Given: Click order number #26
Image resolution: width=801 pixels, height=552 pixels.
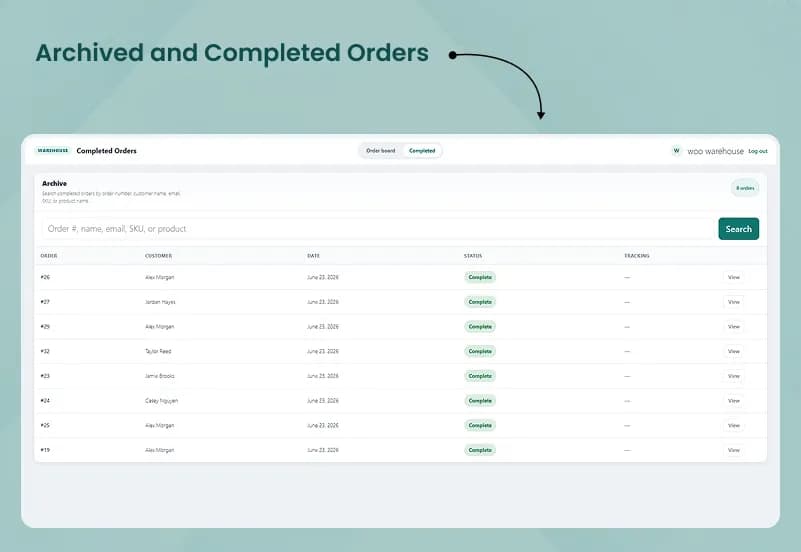Looking at the screenshot, I should click(45, 277).
